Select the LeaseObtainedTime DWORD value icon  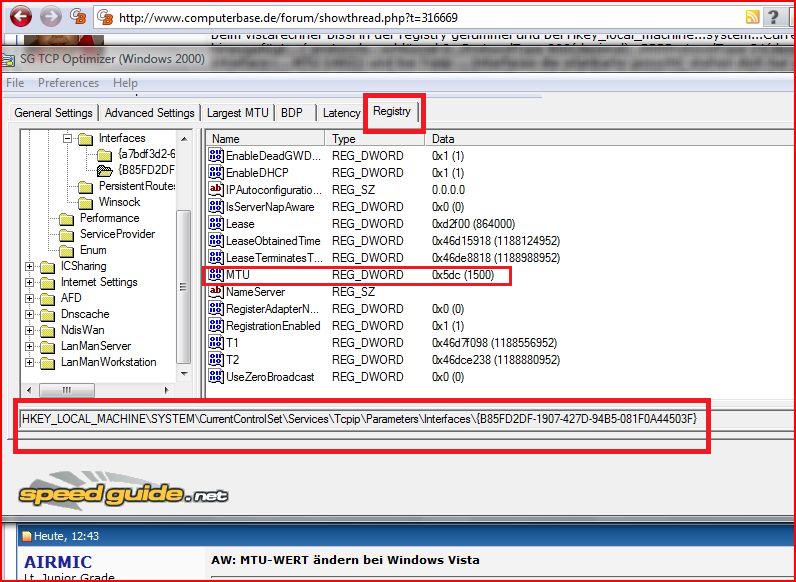point(216,240)
